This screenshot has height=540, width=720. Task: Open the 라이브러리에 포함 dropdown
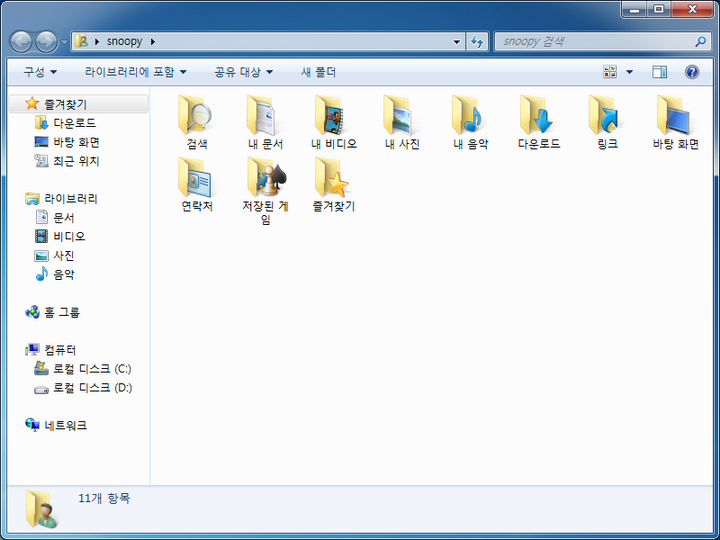tap(136, 72)
